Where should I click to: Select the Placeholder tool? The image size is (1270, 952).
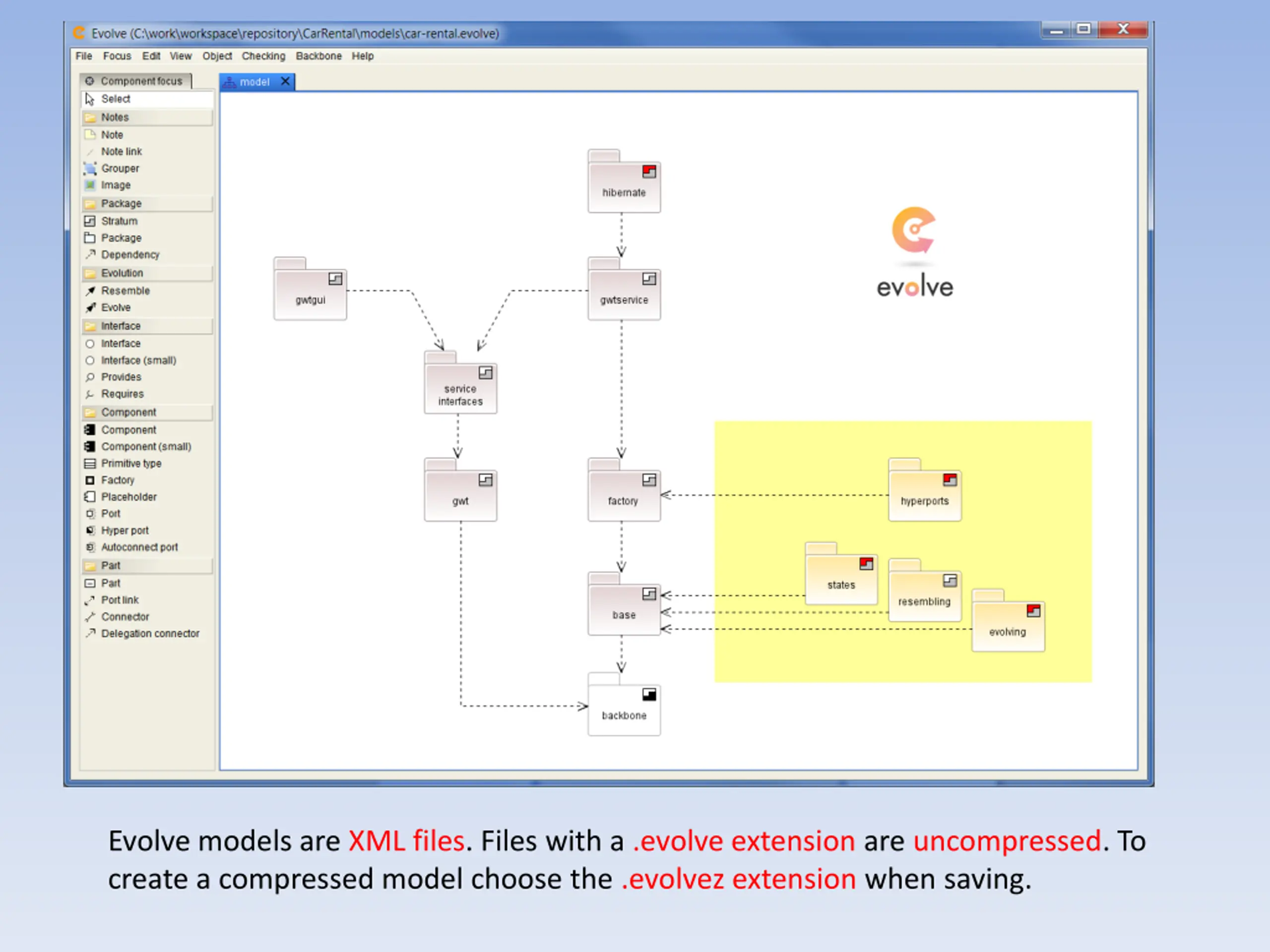point(128,497)
